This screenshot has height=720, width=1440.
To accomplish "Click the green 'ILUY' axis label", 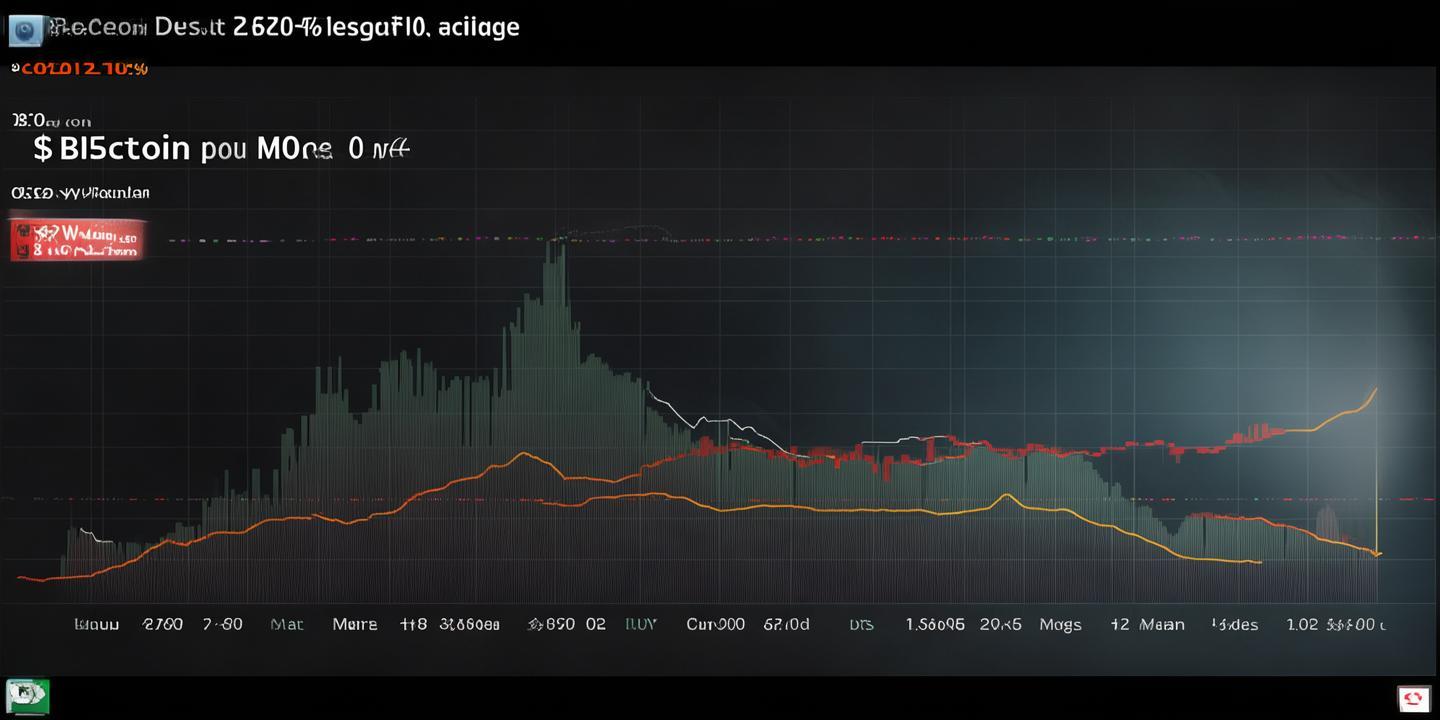I will [x=640, y=624].
